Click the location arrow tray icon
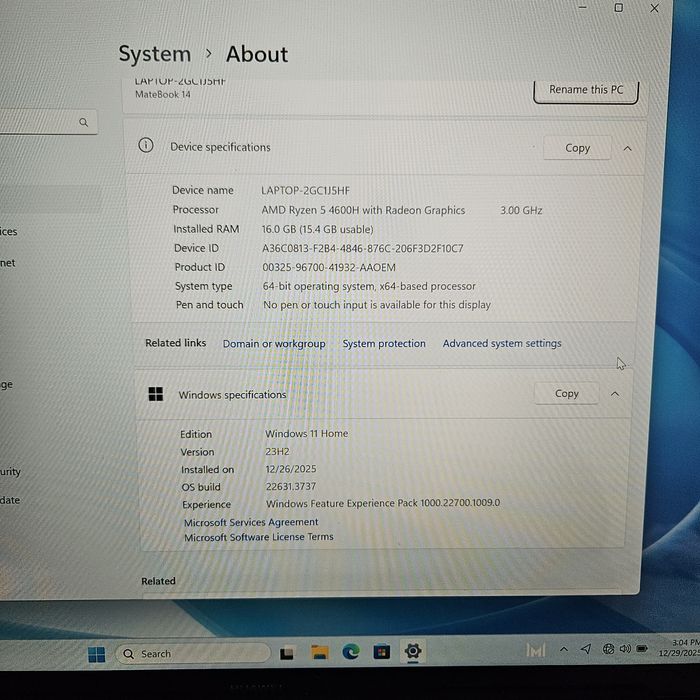The height and width of the screenshot is (700, 700). (586, 649)
